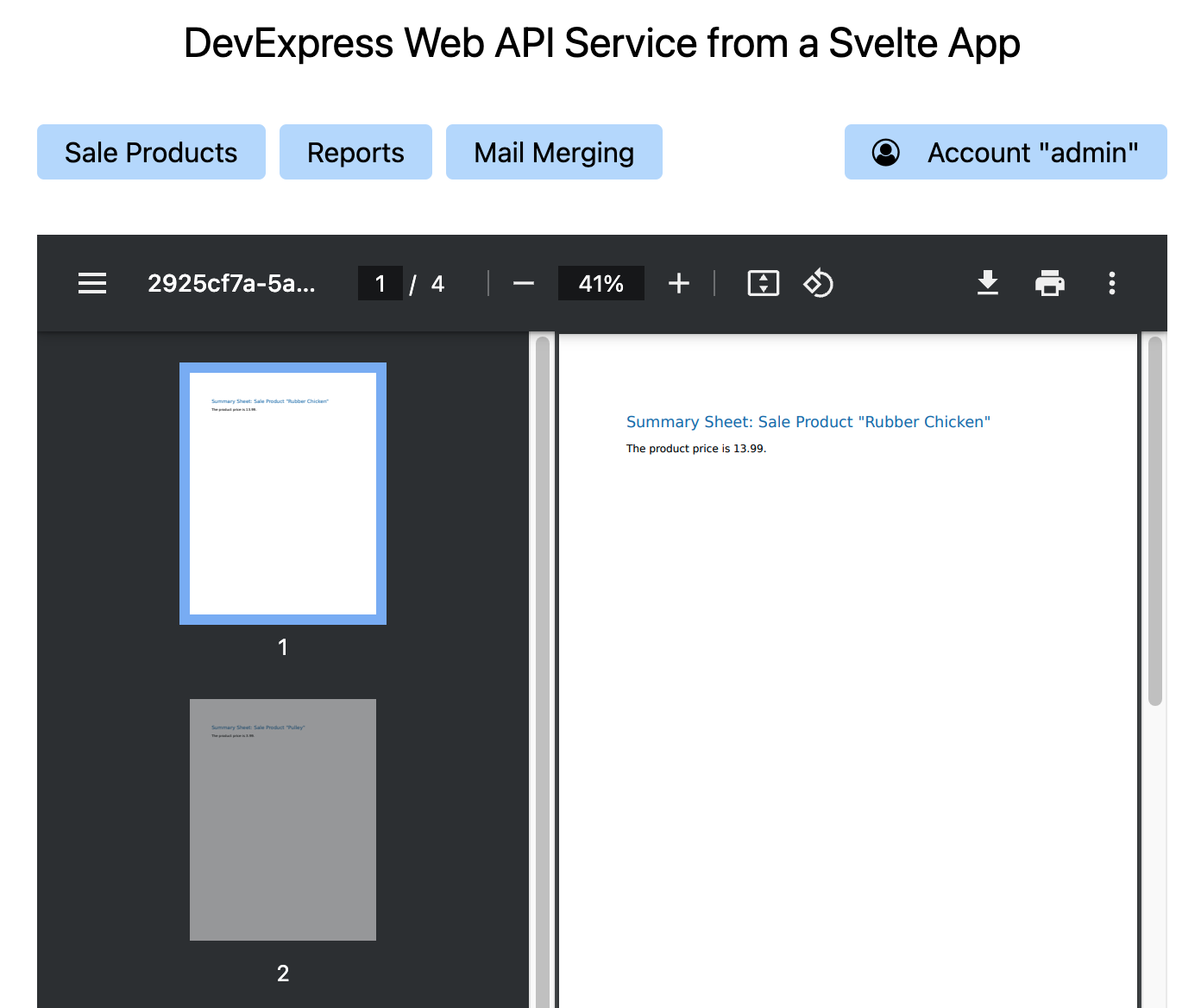Zoom out with the minus icon

click(x=524, y=283)
